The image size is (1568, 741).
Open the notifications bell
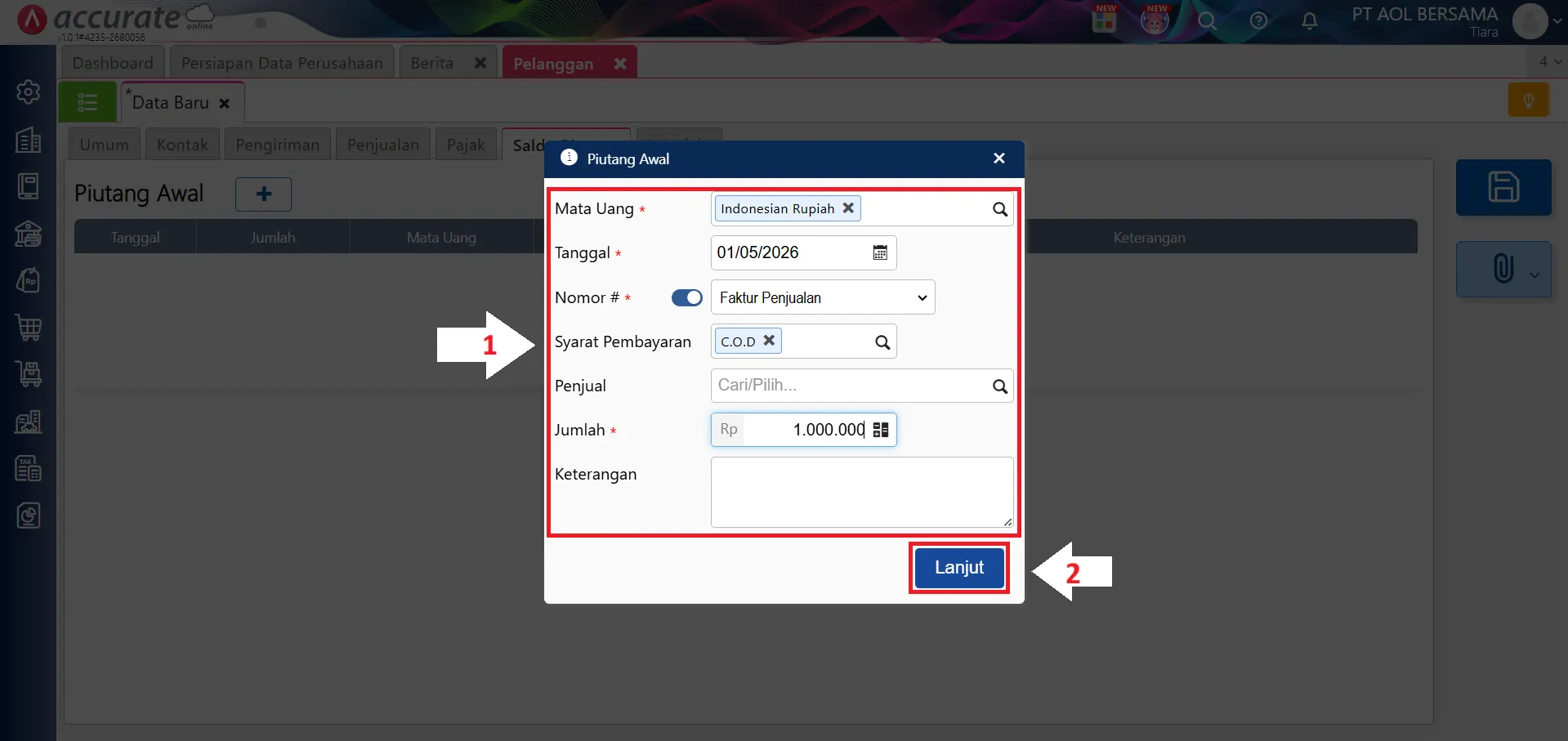pyautogui.click(x=1309, y=20)
